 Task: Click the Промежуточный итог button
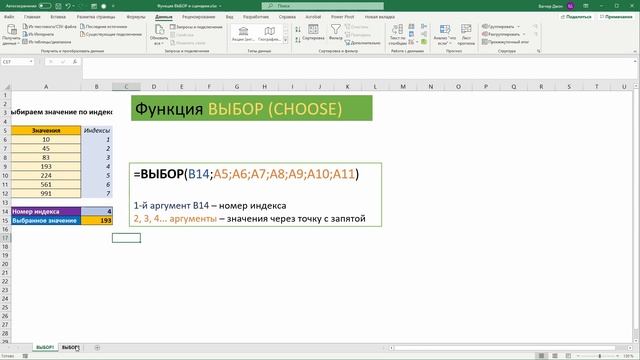(505, 42)
